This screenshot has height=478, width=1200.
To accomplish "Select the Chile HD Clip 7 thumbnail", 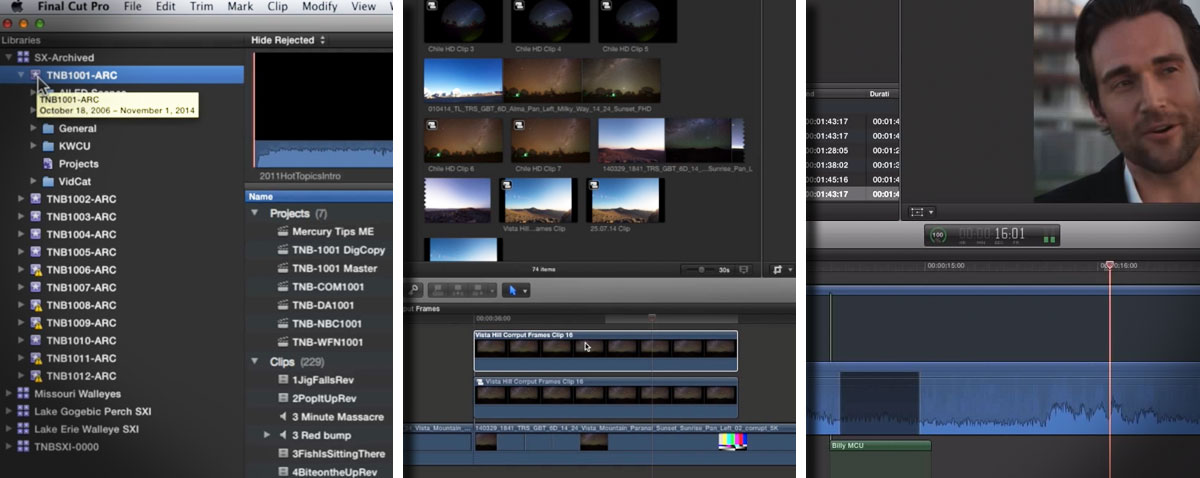I will tap(549, 140).
